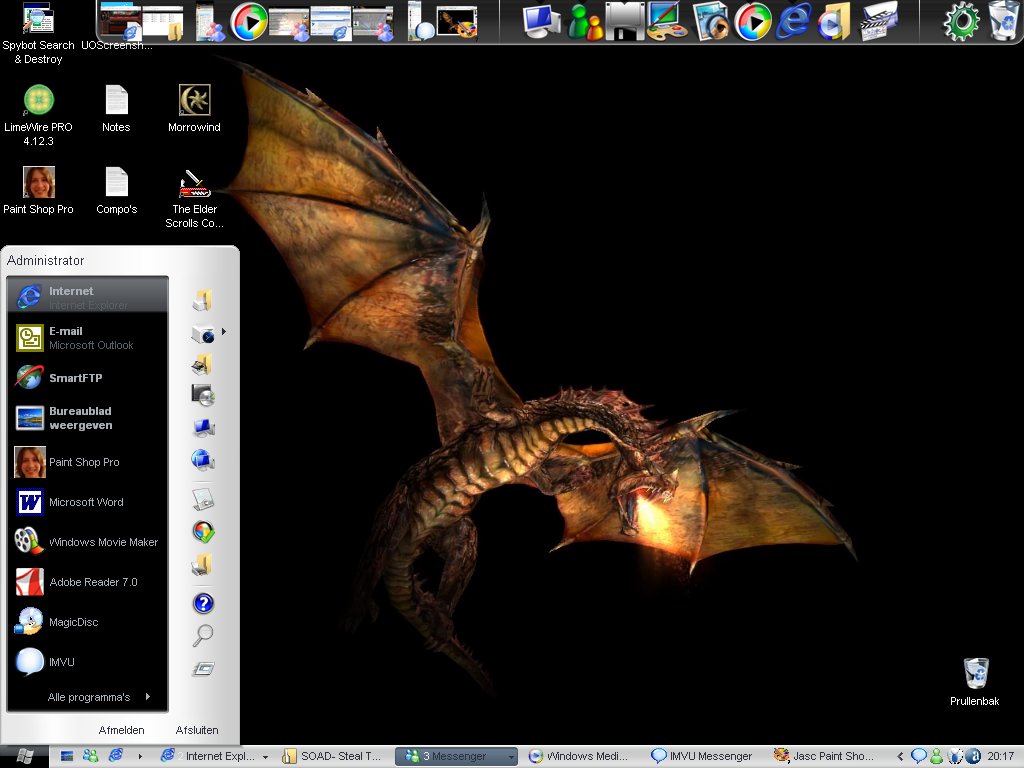The image size is (1024, 768).
Task: Open Internet Explorer from the Start menu
Action: [x=88, y=296]
